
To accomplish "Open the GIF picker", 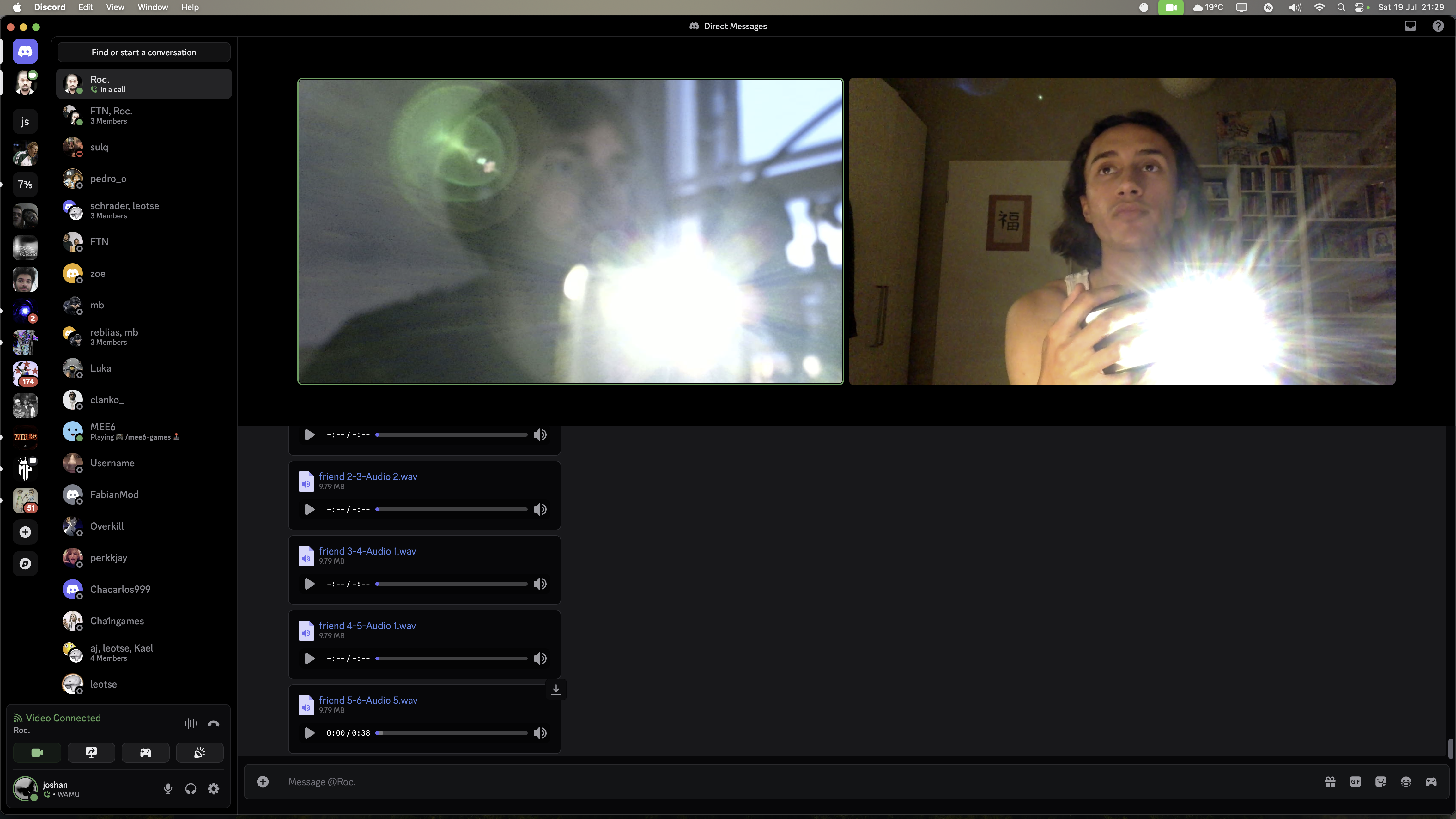I will pyautogui.click(x=1355, y=782).
